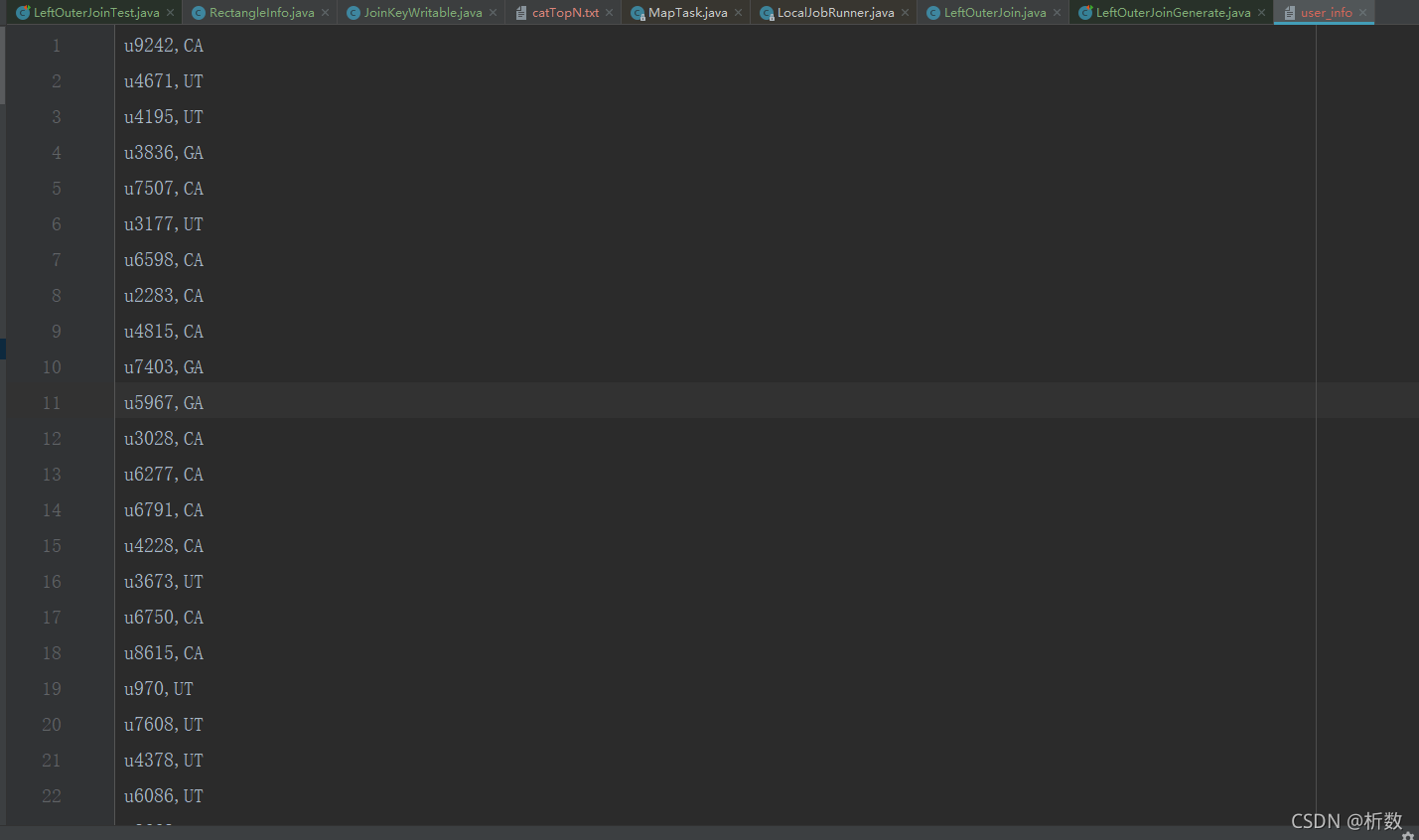Place cursor on line 'u9242, CA'
Image resolution: width=1419 pixels, height=840 pixels.
(x=164, y=46)
